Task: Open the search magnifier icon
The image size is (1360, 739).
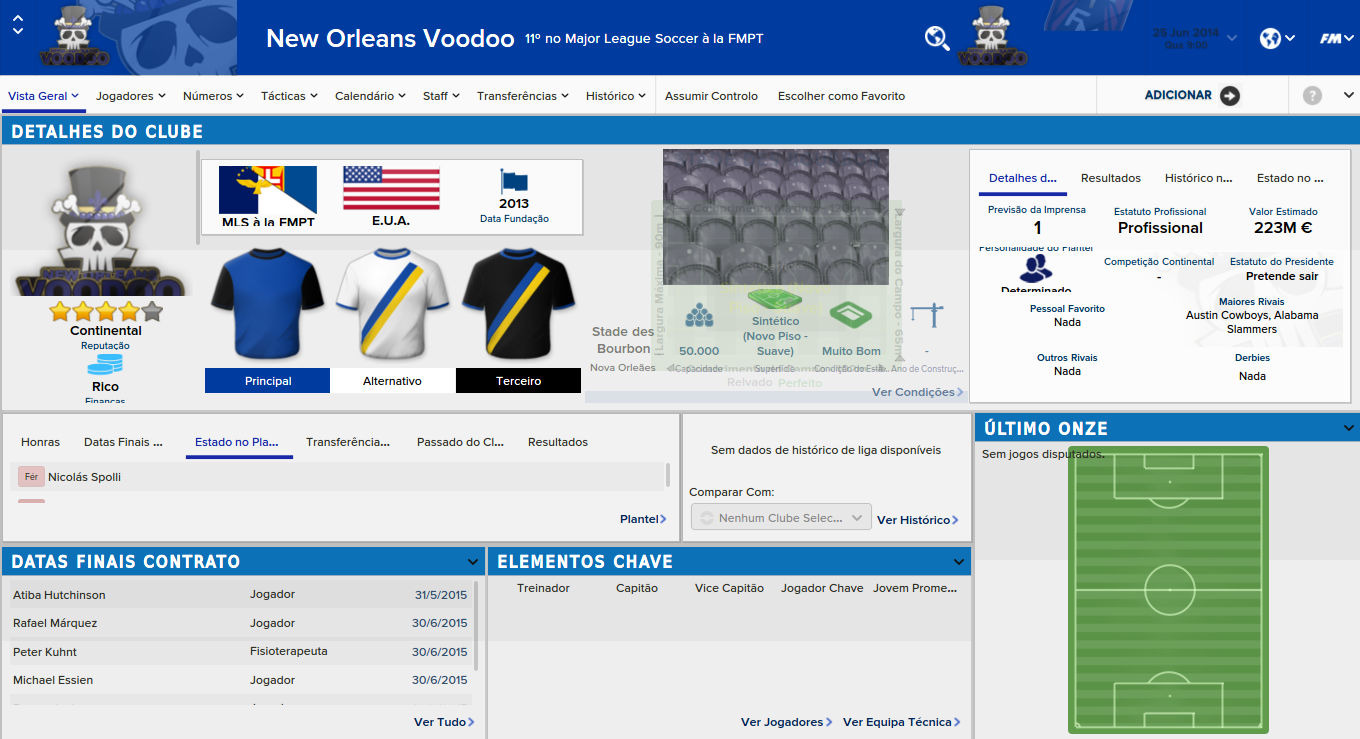Action: [x=937, y=38]
